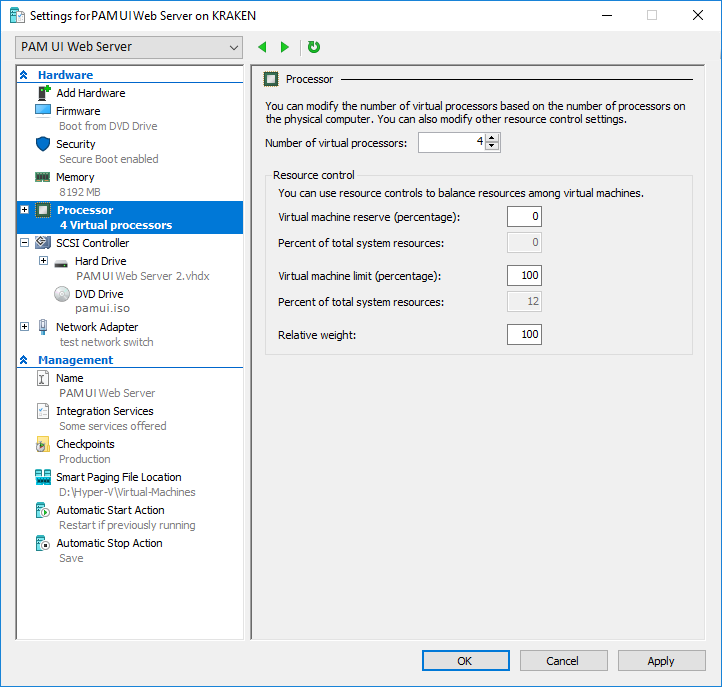Viewport: 722px width, 687px height.
Task: Collapse the Management section
Action: click(x=23, y=360)
